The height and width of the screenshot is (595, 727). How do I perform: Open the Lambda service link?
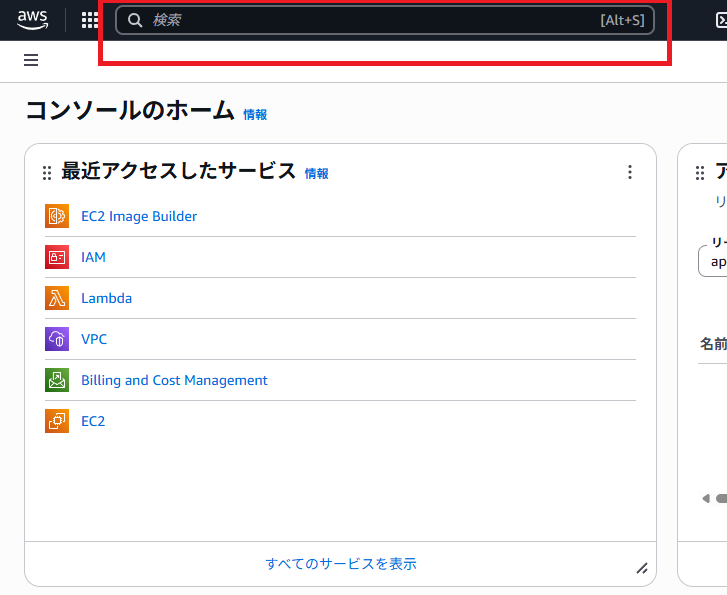[107, 298]
